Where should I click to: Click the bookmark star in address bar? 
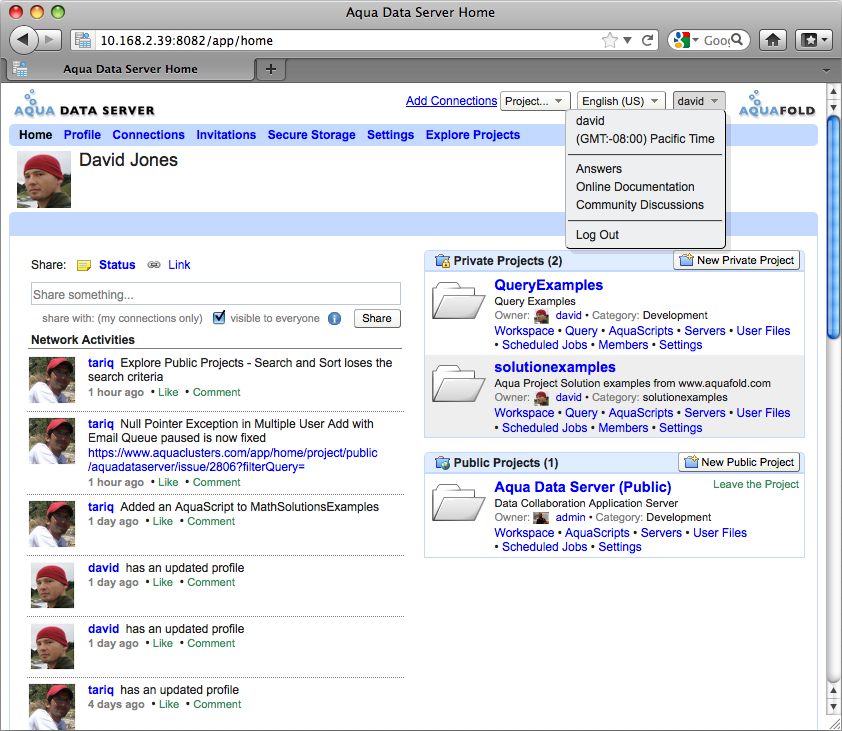click(609, 40)
